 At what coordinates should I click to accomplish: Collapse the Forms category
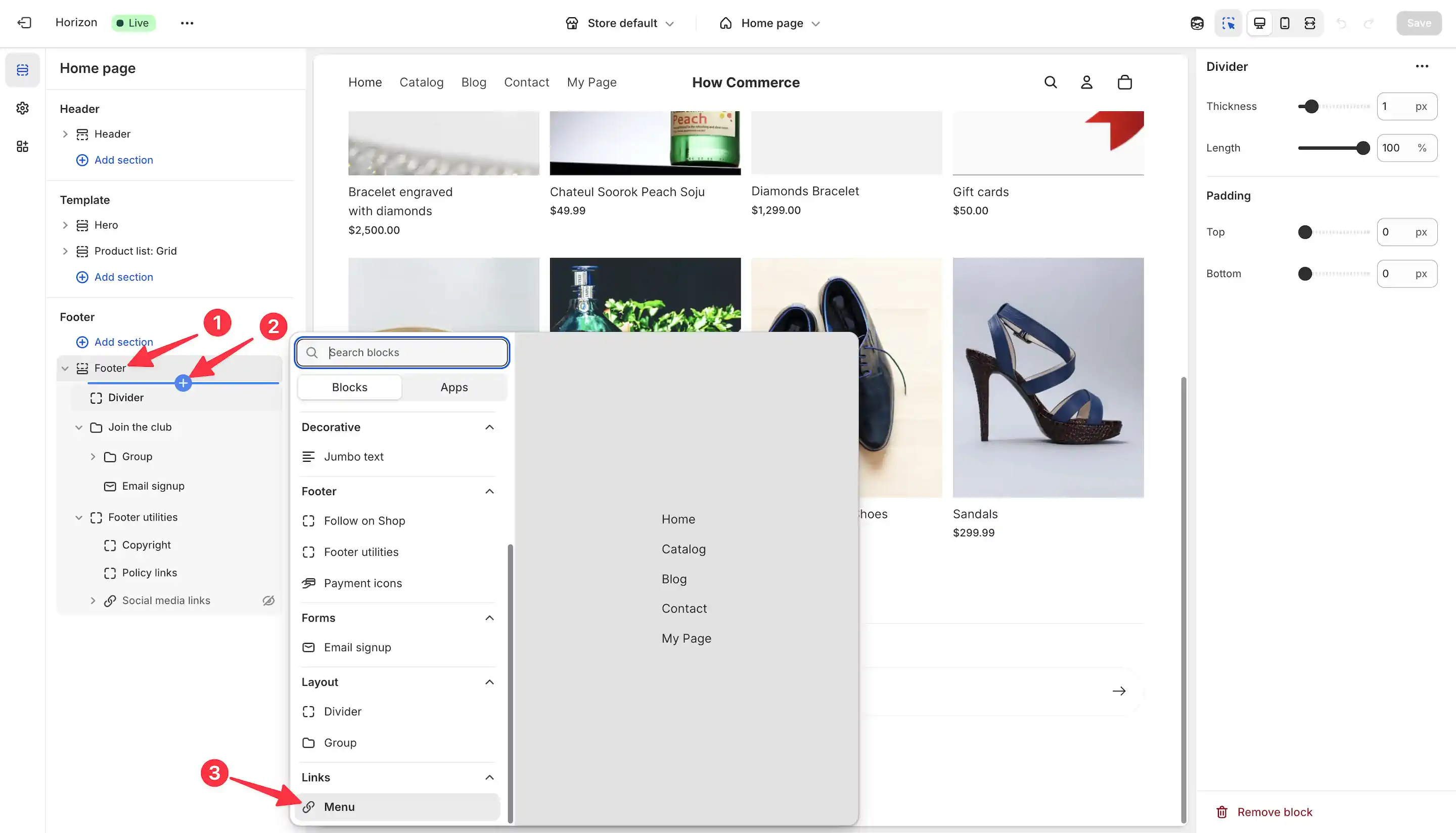489,618
